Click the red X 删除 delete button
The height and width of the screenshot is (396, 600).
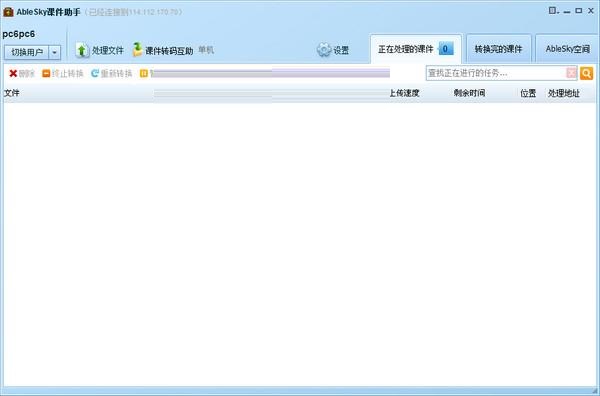(22, 73)
